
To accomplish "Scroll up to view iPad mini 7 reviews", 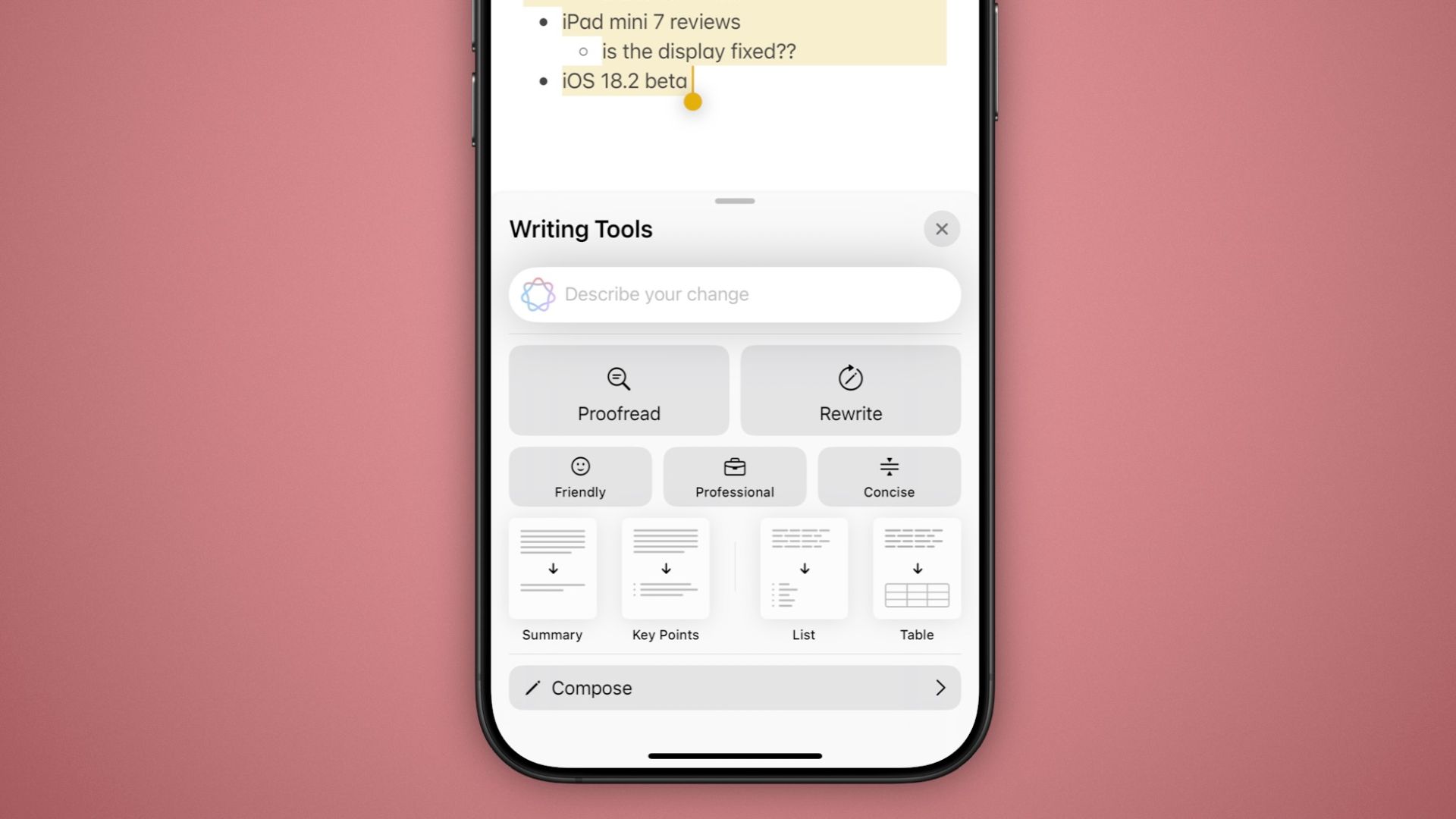I will pos(651,21).
